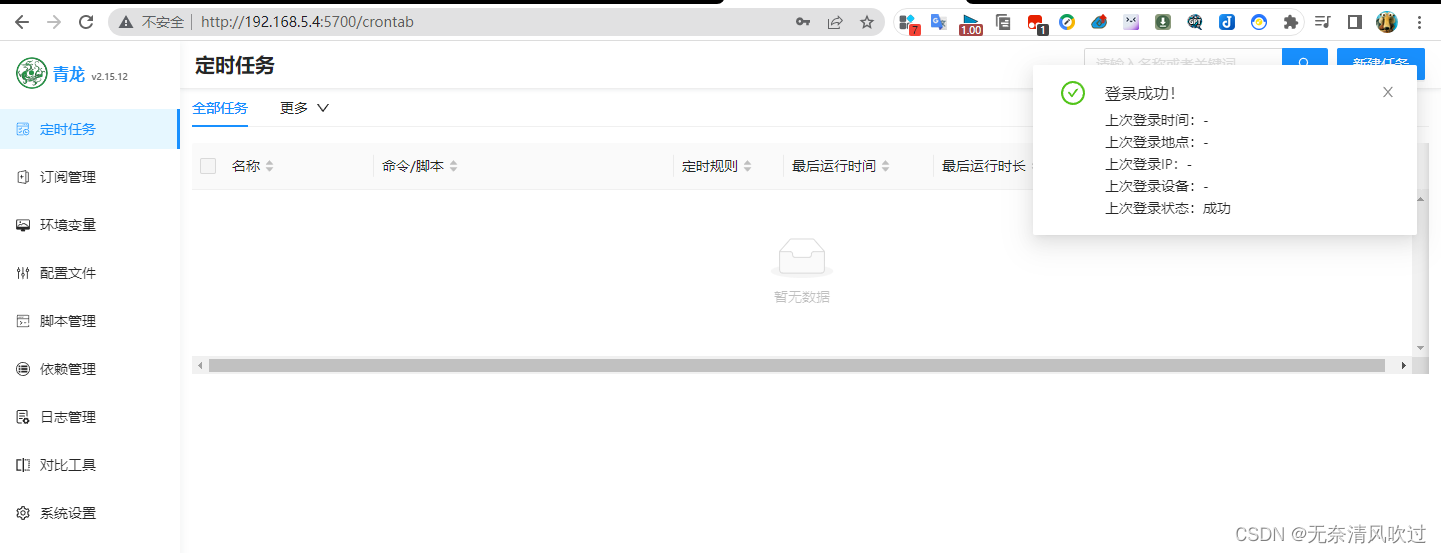Go forward in browser history
The image size is (1441, 553).
pos(54,22)
